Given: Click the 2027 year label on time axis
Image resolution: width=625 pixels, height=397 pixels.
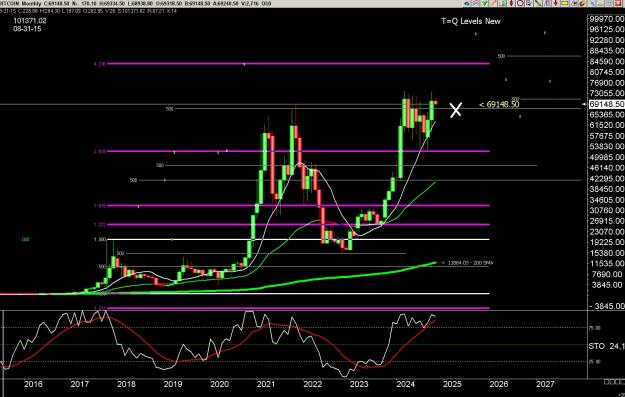Looking at the screenshot, I should [545, 384].
